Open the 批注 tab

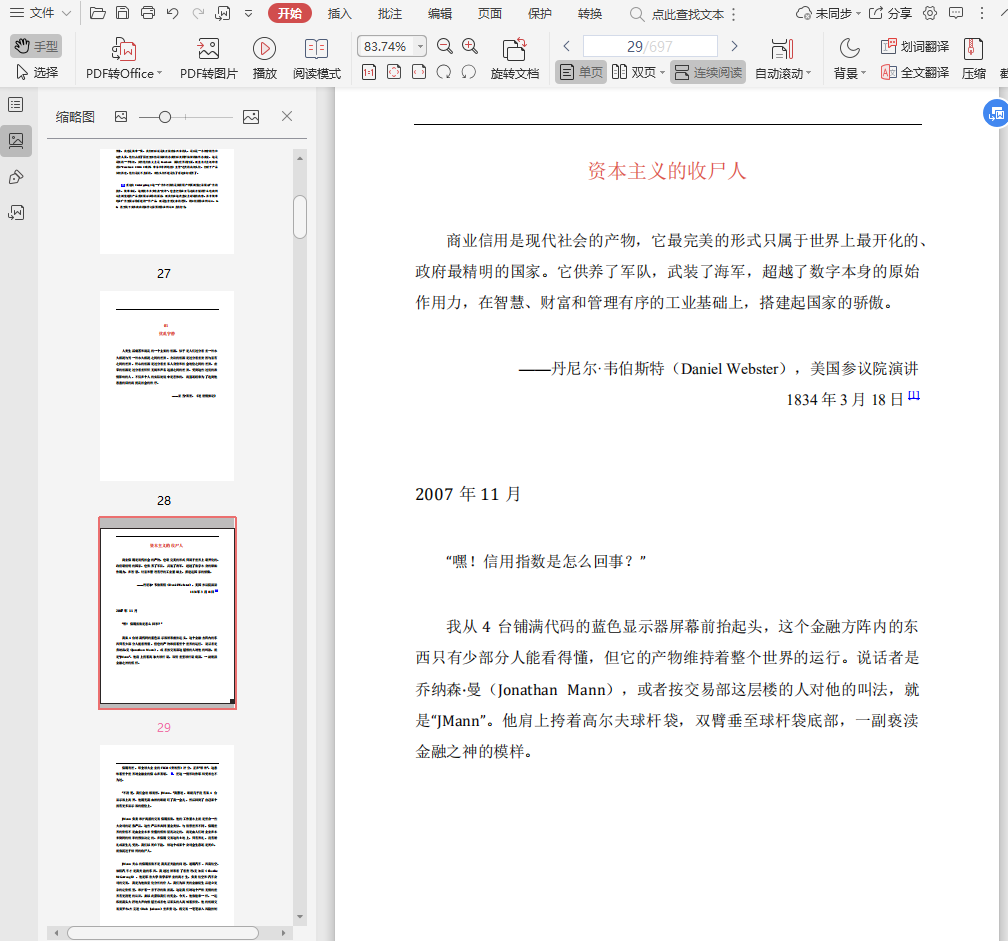[390, 13]
